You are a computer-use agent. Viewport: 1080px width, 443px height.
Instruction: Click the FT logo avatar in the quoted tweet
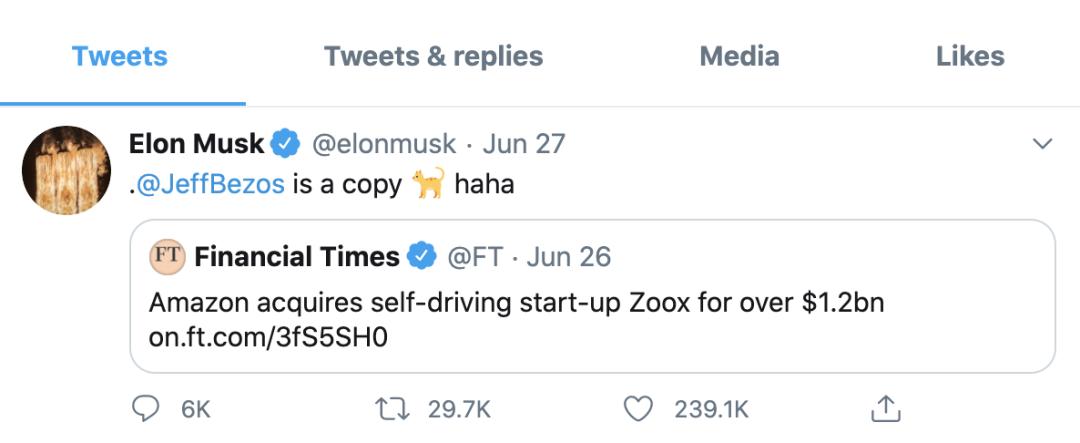coord(167,256)
